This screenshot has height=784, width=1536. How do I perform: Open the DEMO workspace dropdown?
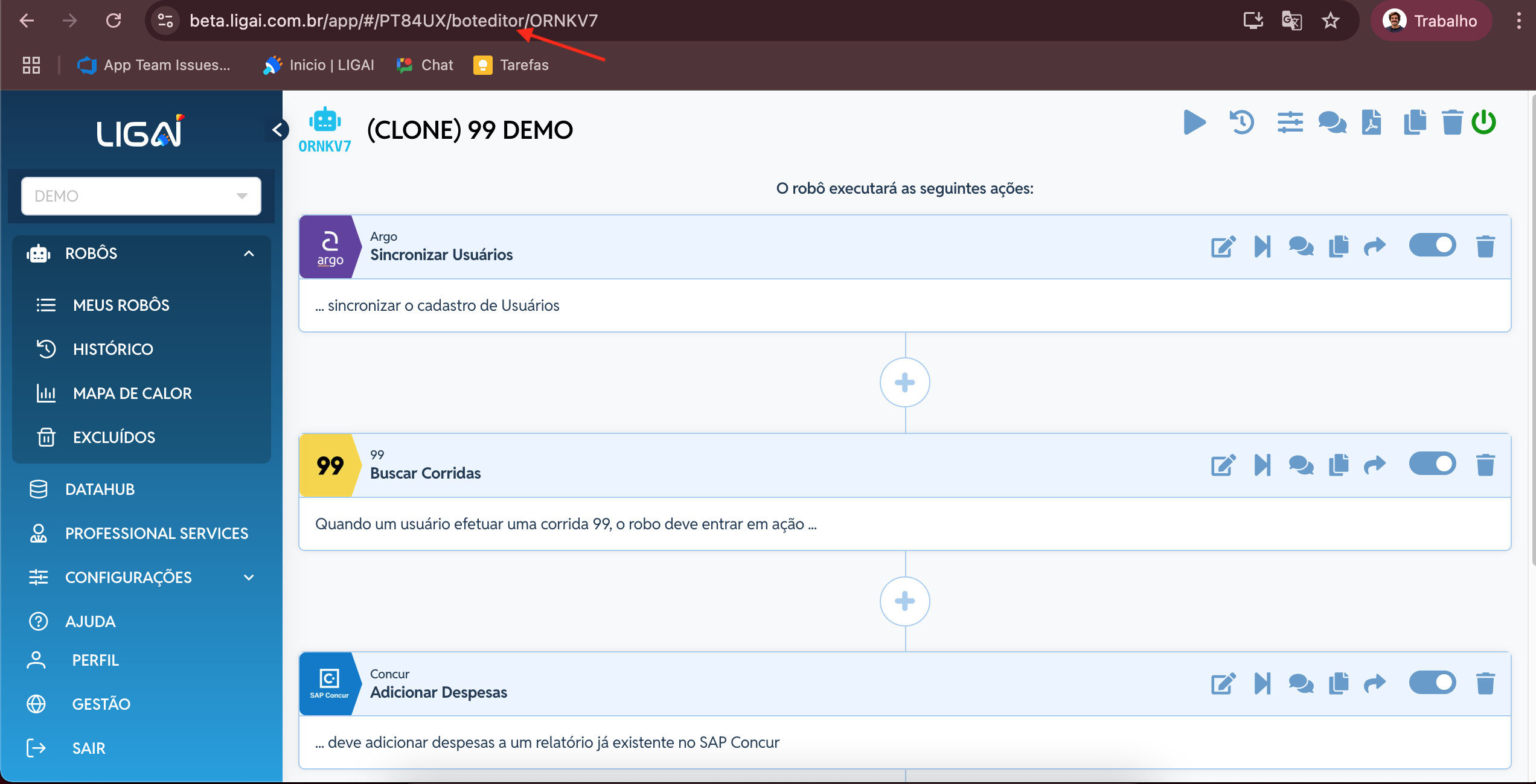point(141,196)
